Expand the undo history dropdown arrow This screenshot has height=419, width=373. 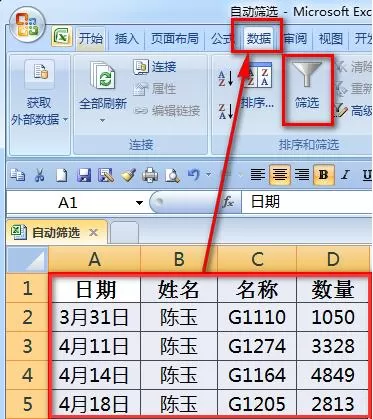point(208,174)
